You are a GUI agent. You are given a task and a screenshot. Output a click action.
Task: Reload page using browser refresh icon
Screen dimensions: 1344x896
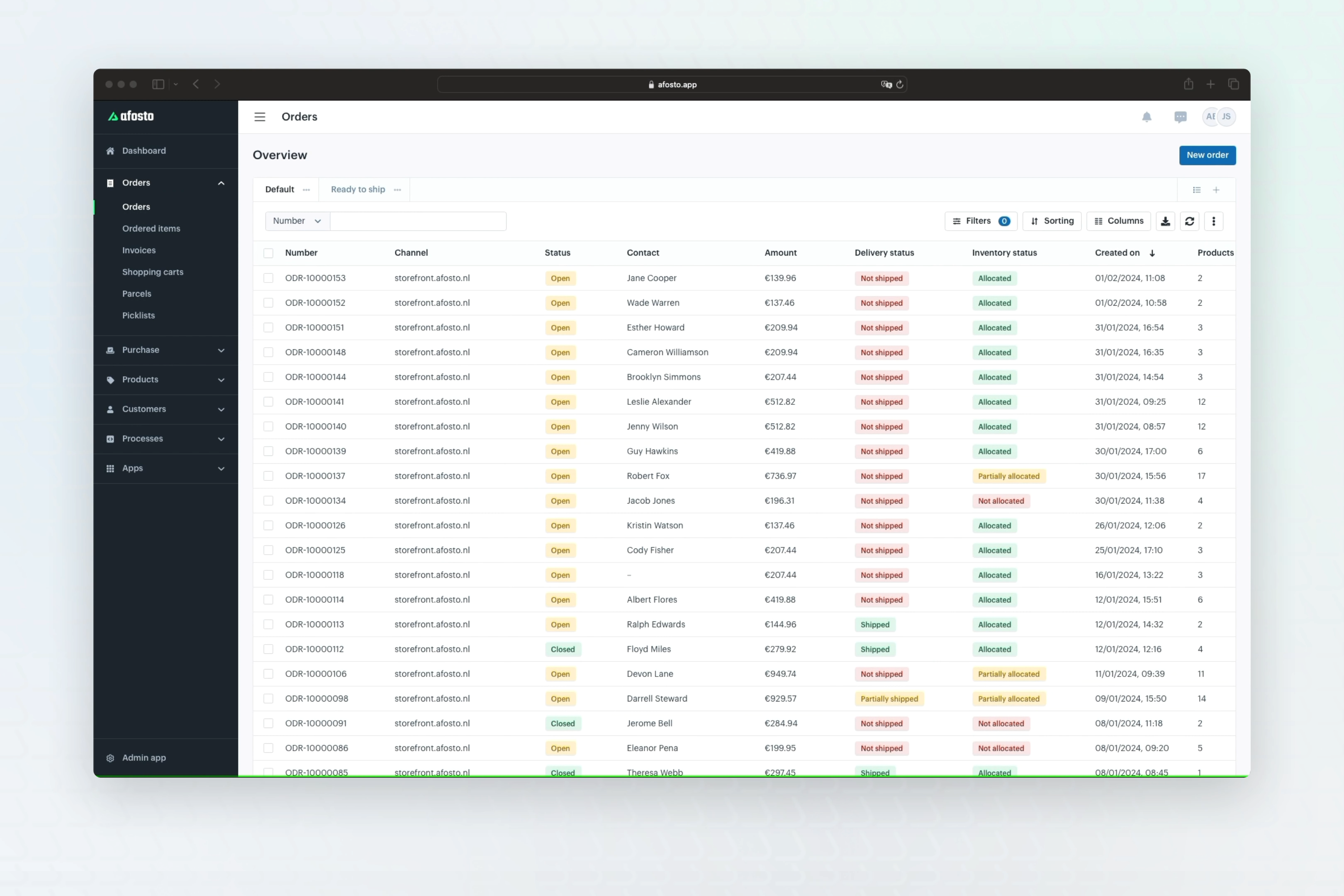[900, 85]
